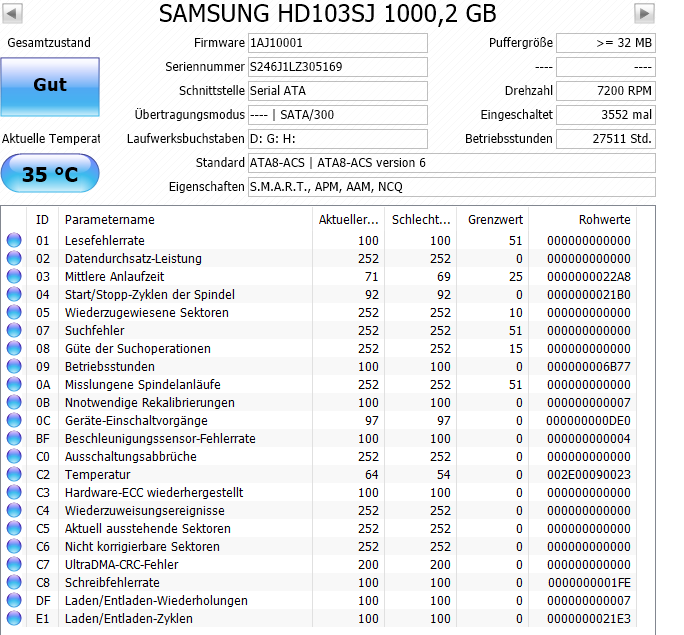
Task: Click status icon for Ausschaltungsabbrüche row
Action: pyautogui.click(x=14, y=456)
